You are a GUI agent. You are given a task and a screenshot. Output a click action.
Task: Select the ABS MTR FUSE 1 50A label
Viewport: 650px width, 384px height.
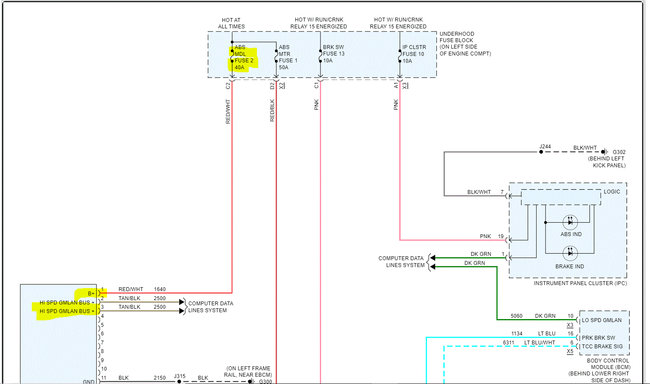[x=288, y=57]
